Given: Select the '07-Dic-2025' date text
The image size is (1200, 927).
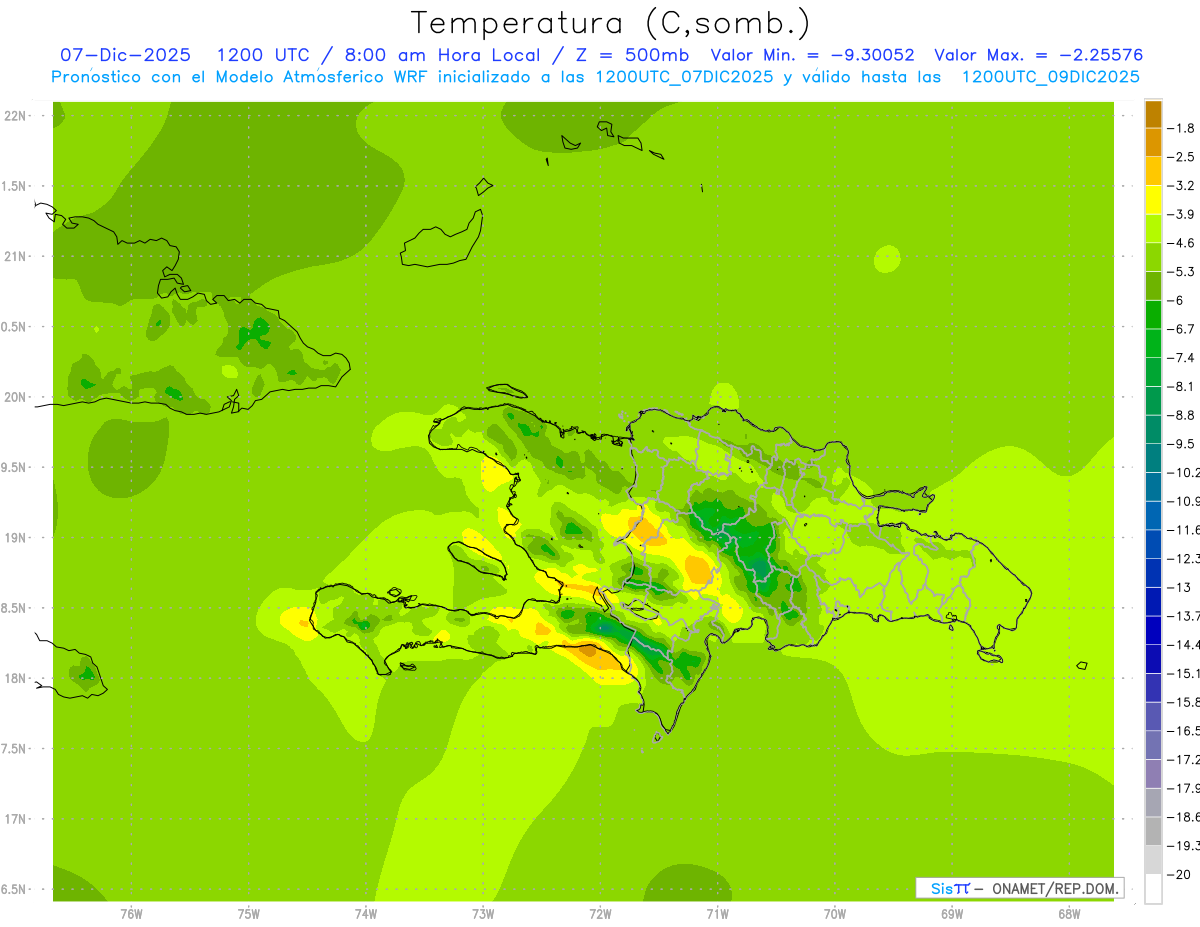Looking at the screenshot, I should (x=125, y=55).
